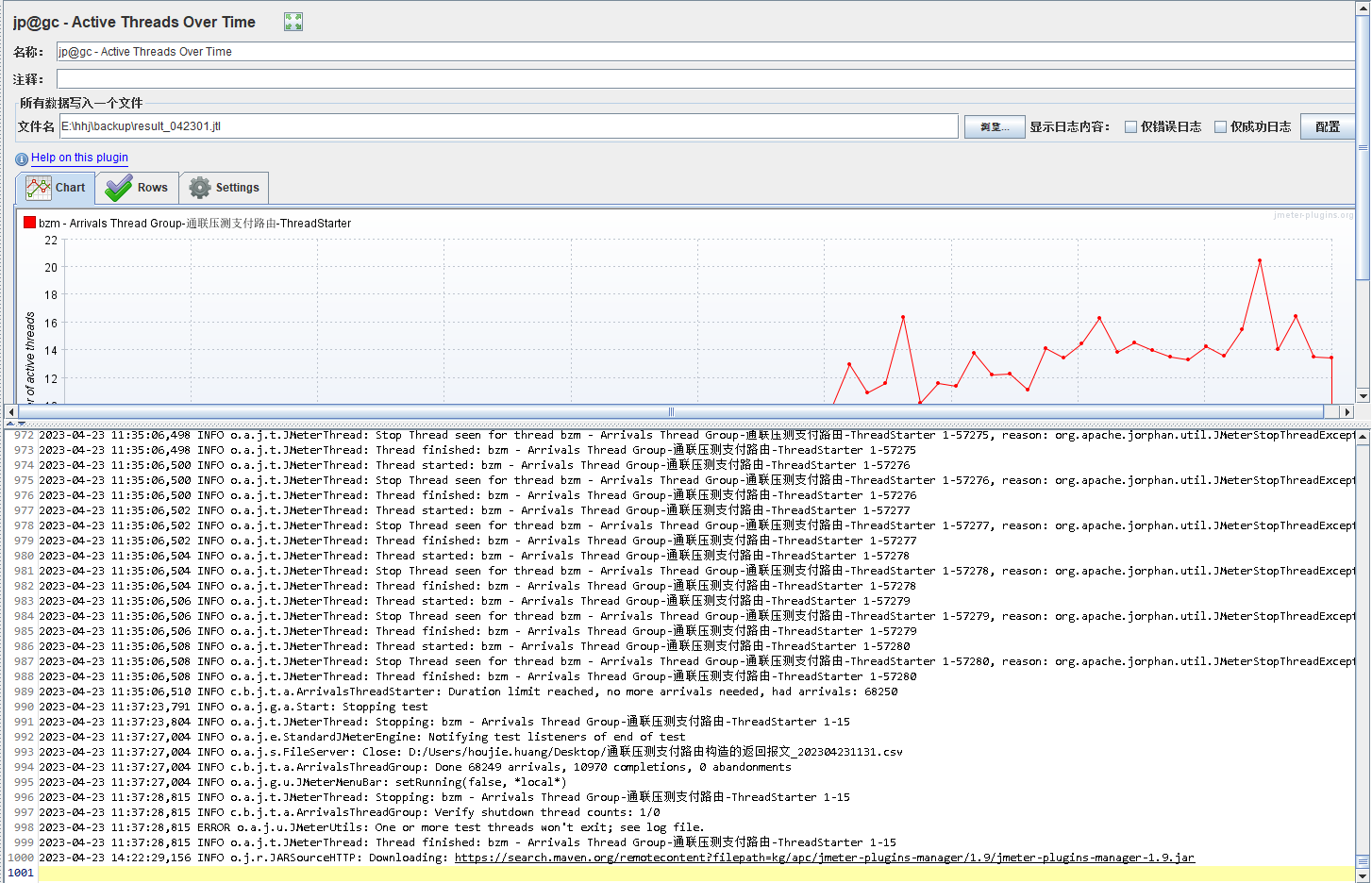Click log line 998 ERROR JMeterUtils

point(372,827)
